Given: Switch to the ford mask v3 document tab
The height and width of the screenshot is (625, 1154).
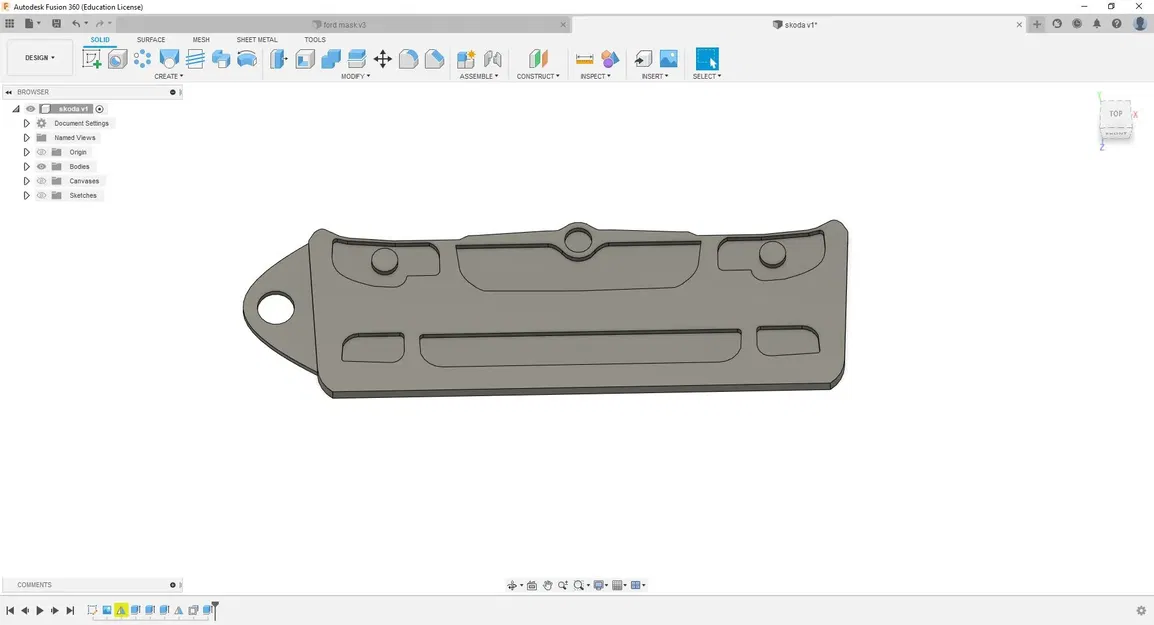Looking at the screenshot, I should (x=344, y=24).
